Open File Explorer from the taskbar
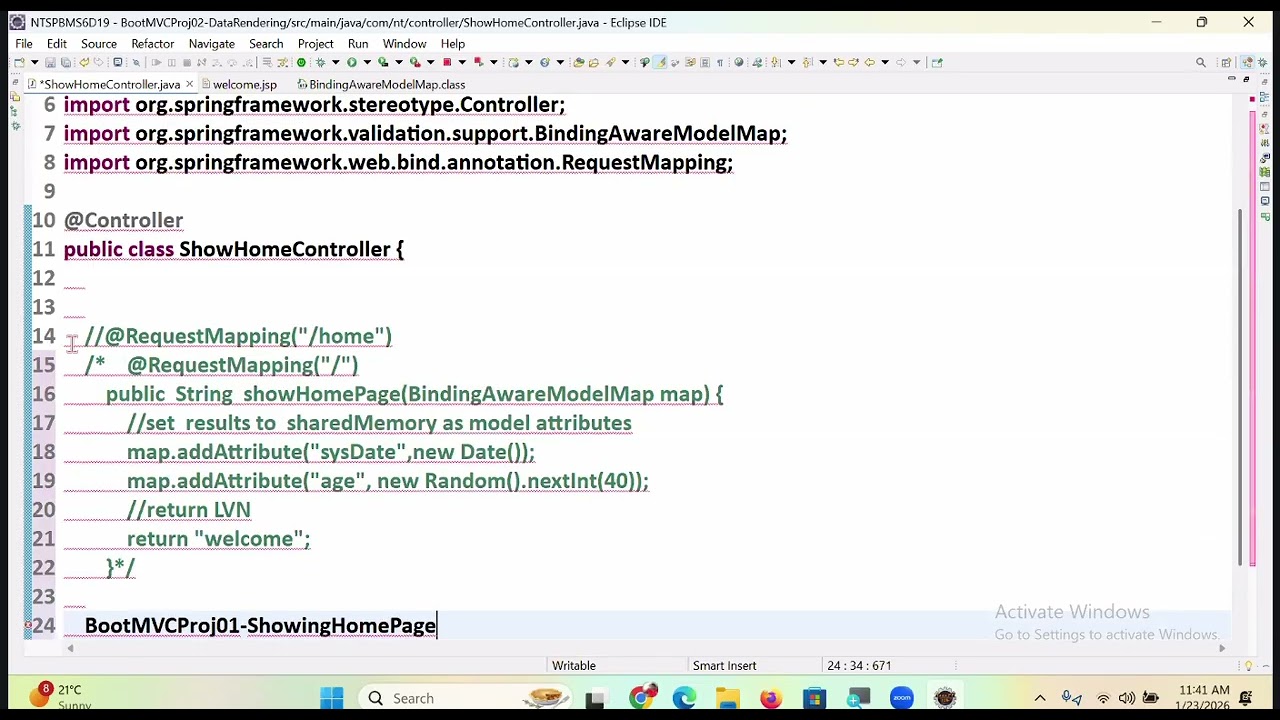 pyautogui.click(x=727, y=698)
